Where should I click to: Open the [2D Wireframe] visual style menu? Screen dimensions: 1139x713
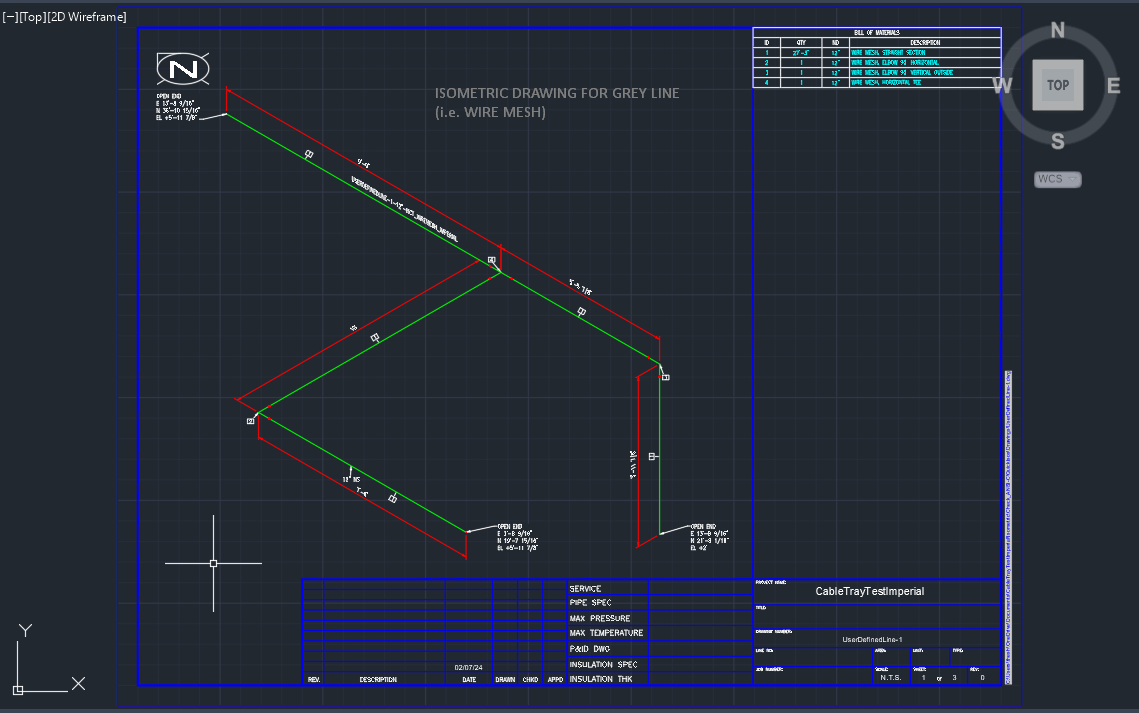click(x=86, y=17)
